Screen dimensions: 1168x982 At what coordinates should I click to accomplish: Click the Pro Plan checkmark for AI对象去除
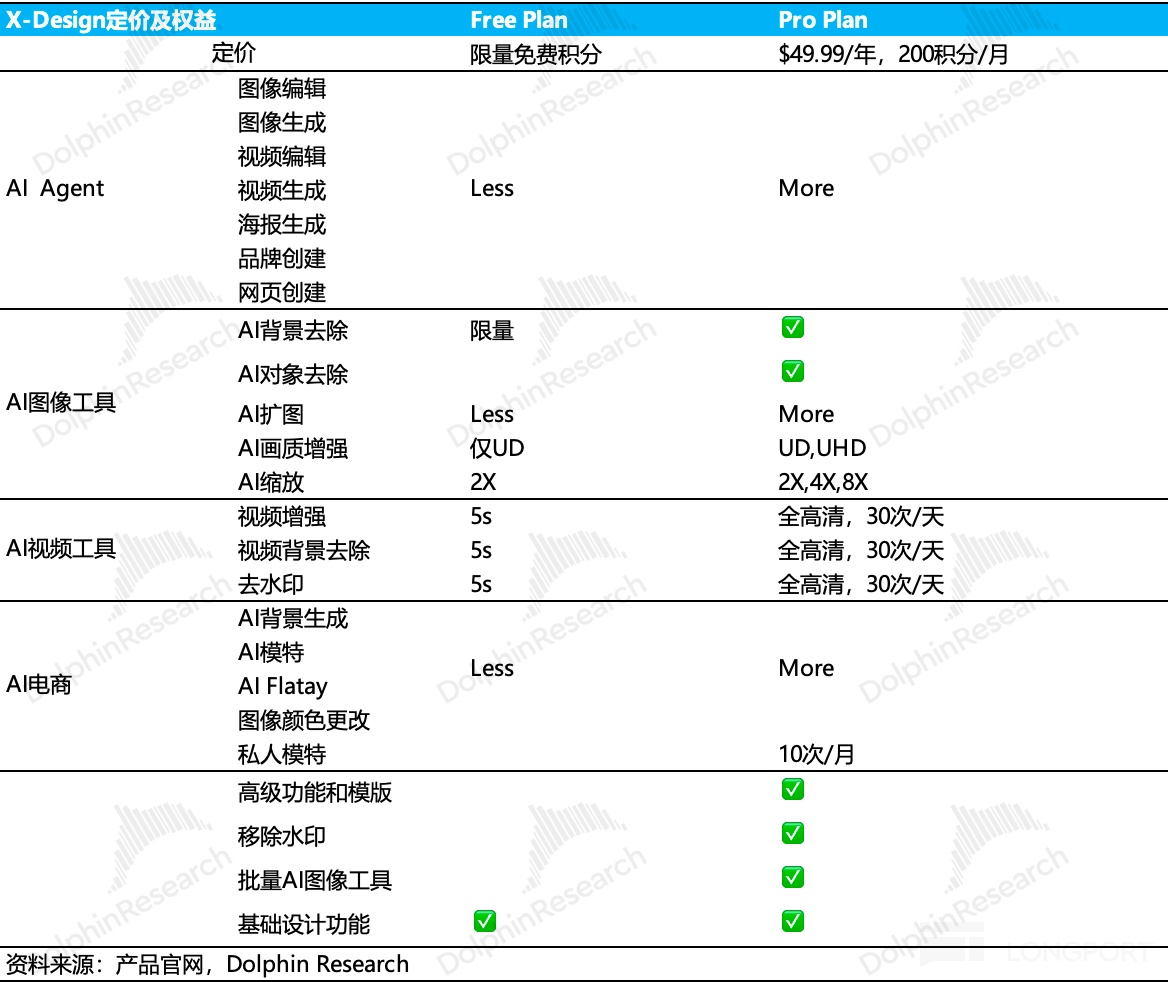coord(792,372)
